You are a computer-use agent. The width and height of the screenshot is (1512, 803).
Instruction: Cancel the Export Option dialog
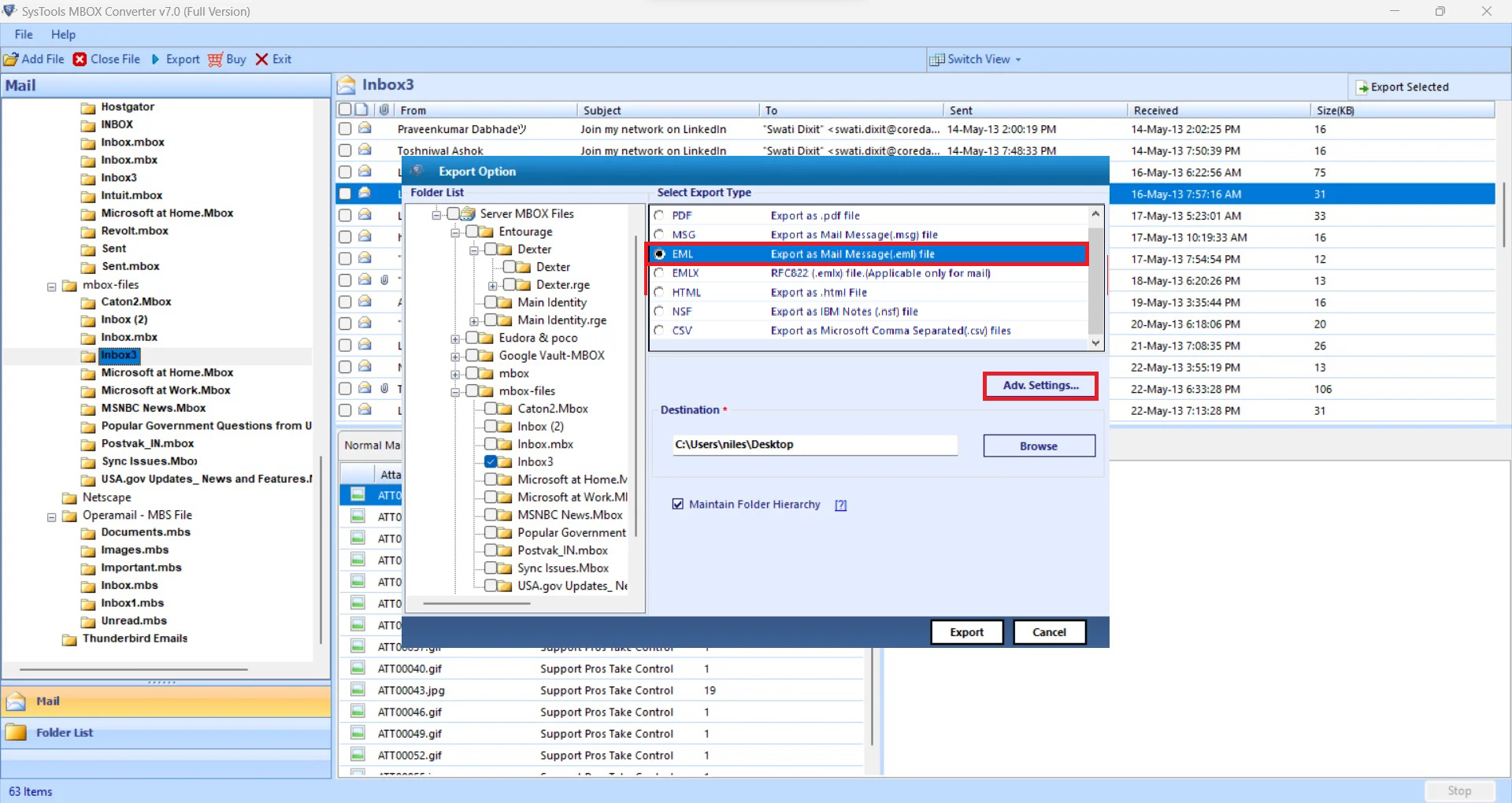1049,631
